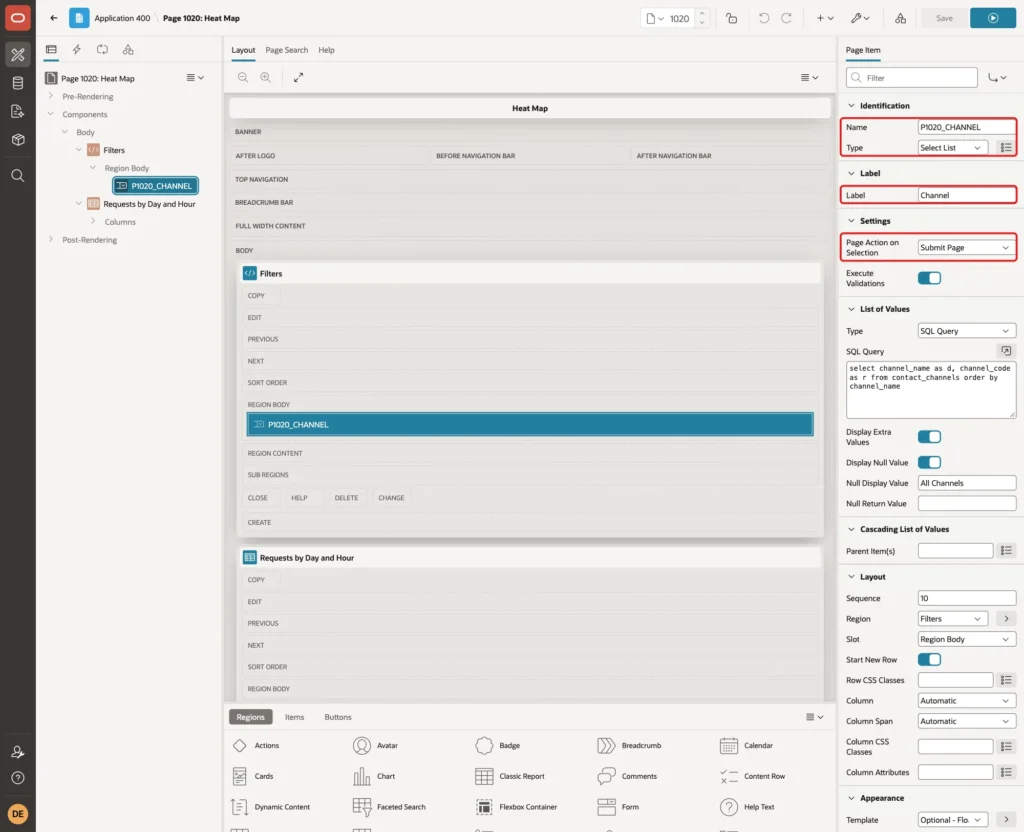Expand the Pre-Rendering tree node
The height and width of the screenshot is (832, 1024).
[51, 96]
